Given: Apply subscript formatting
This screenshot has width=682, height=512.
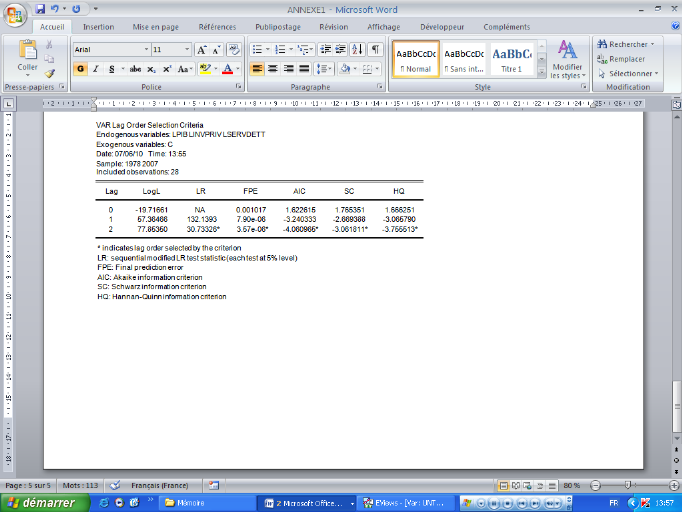Looking at the screenshot, I should coord(151,69).
